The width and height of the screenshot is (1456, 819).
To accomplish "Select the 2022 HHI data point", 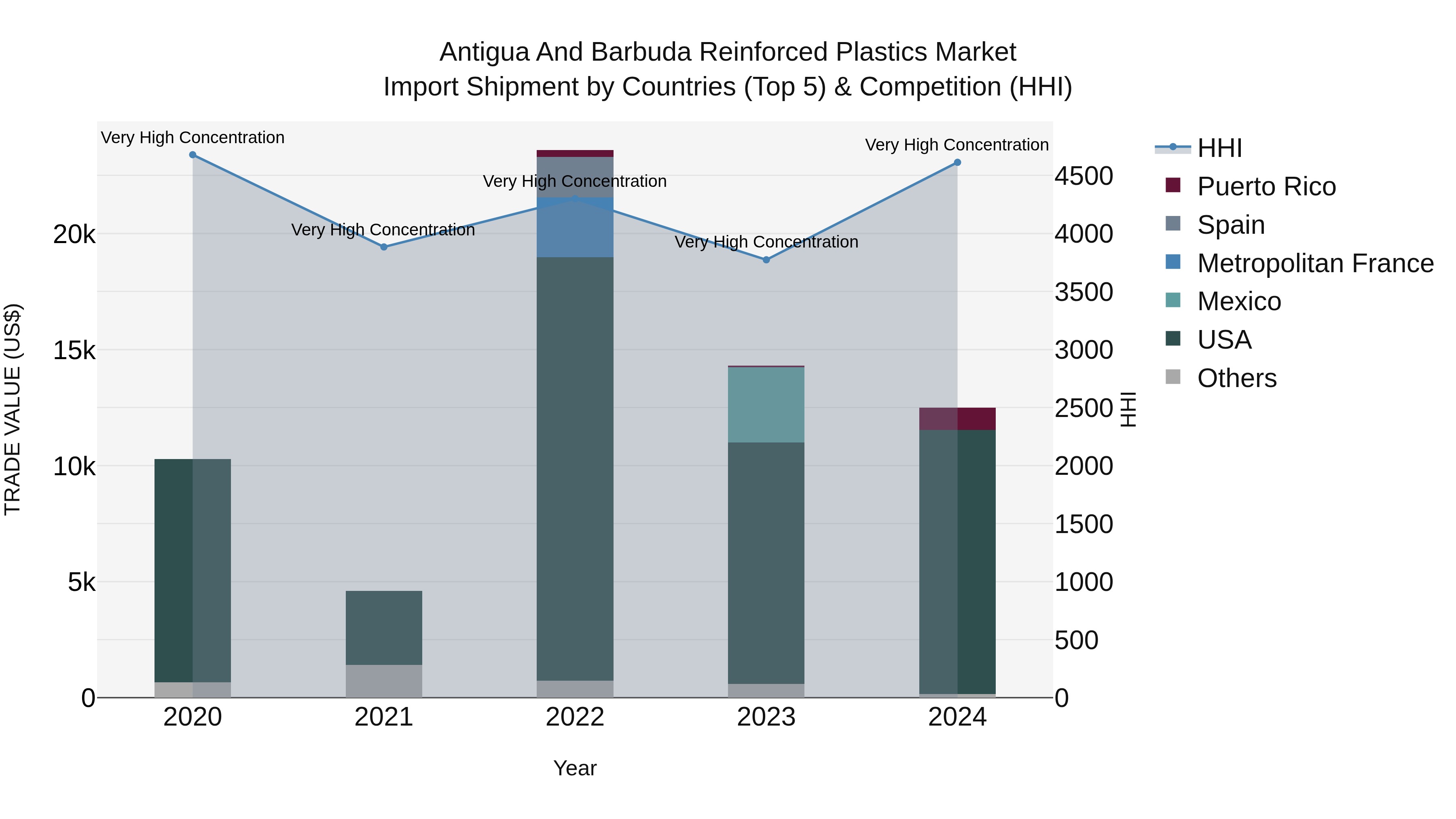I will (575, 199).
